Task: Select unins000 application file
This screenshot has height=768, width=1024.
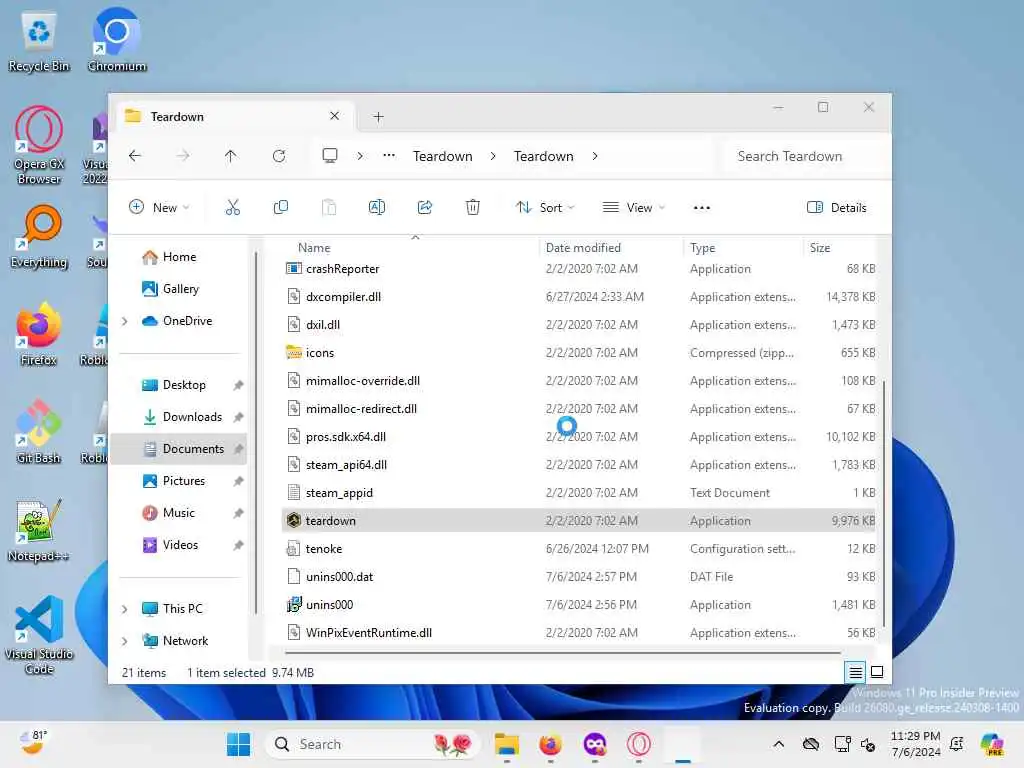Action: (580, 605)
